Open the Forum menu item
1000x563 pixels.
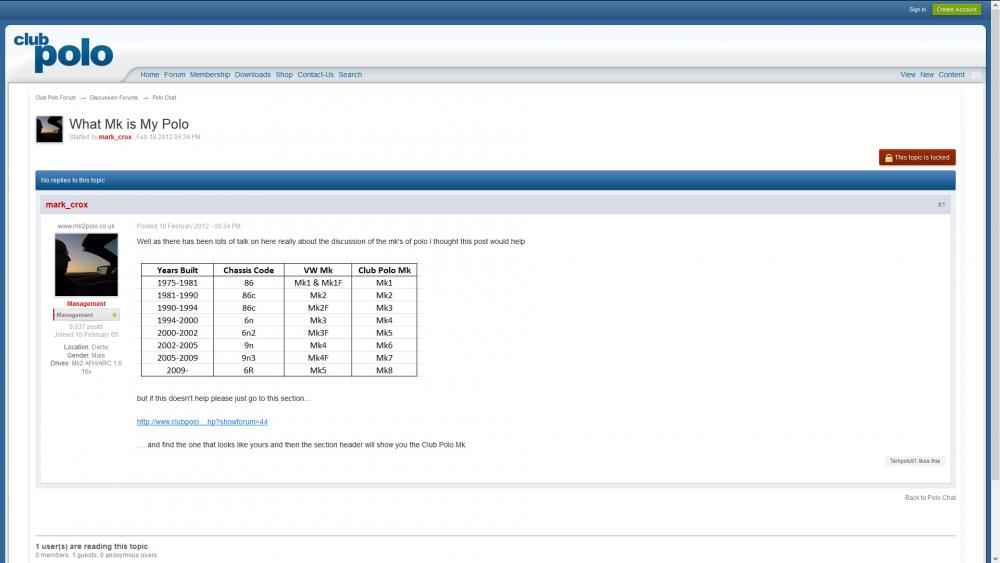coord(175,75)
